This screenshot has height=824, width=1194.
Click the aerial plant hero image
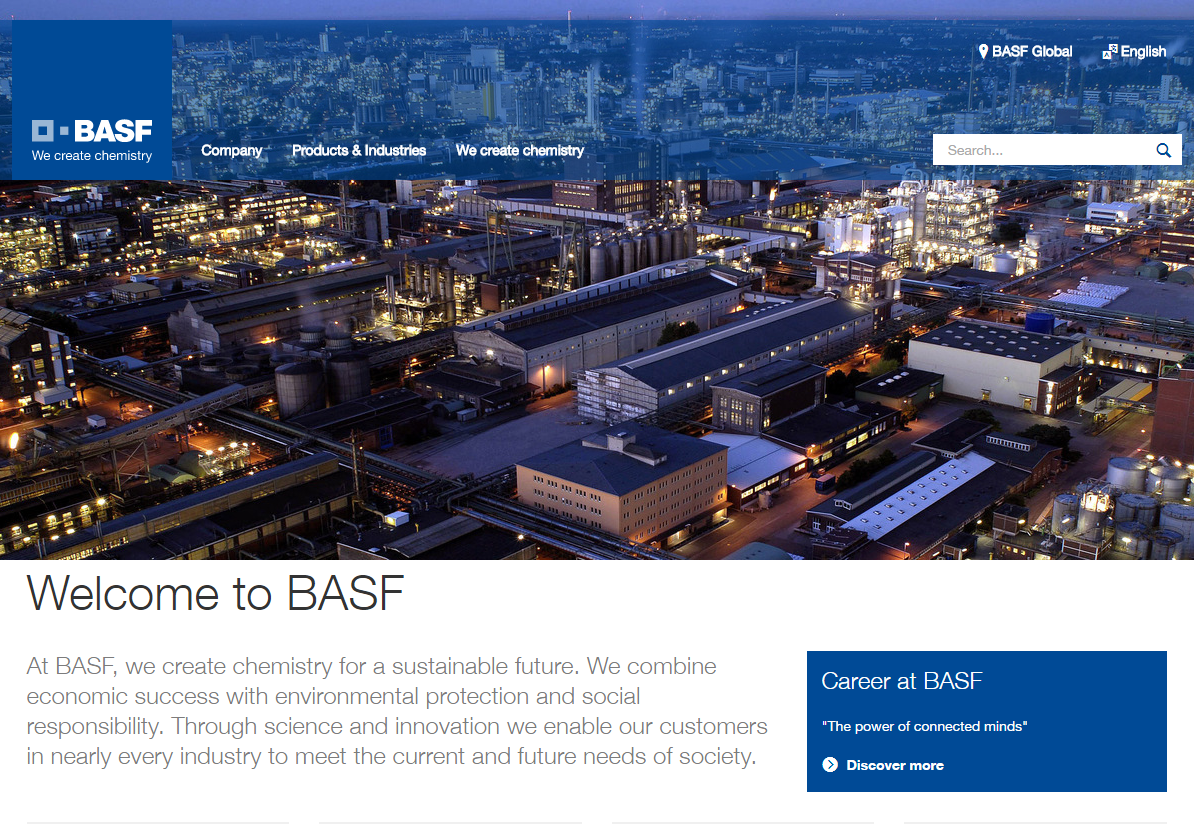tap(597, 369)
